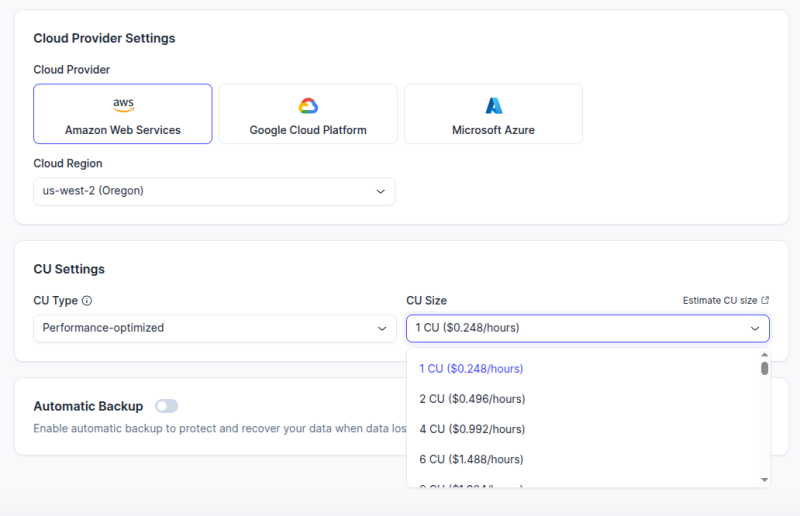Collapse the CU Size dropdown
Viewport: 800px width, 516px height.
click(x=587, y=328)
